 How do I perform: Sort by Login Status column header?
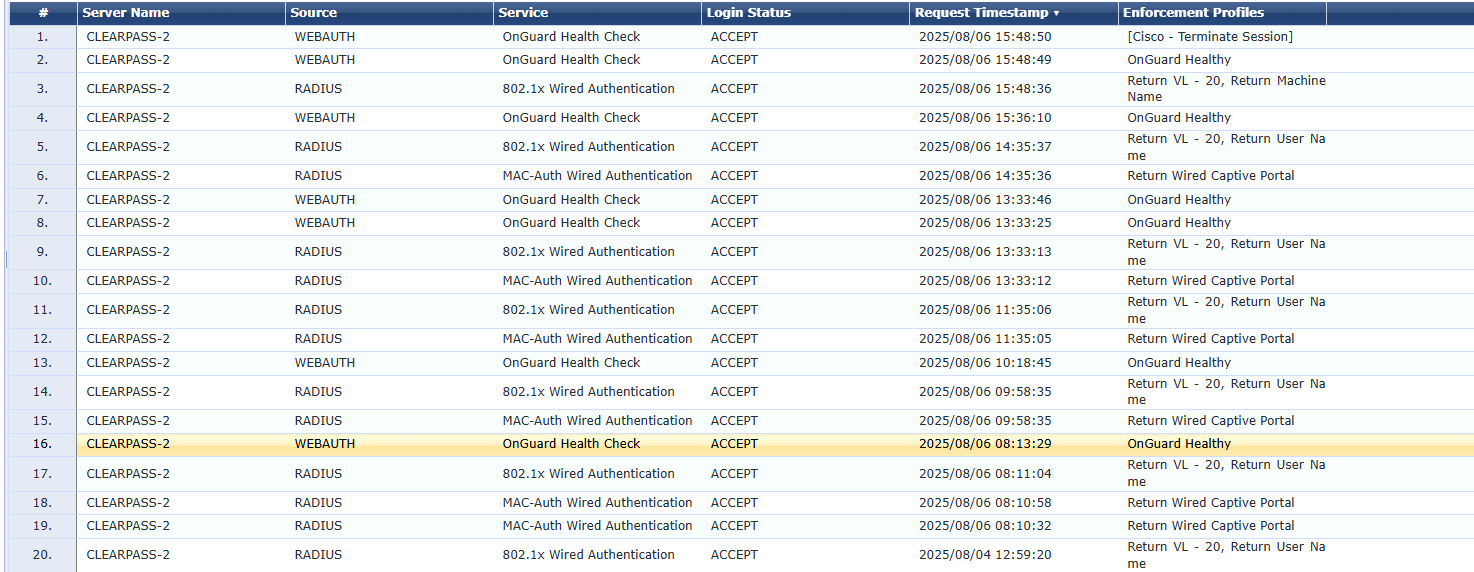pyautogui.click(x=748, y=13)
